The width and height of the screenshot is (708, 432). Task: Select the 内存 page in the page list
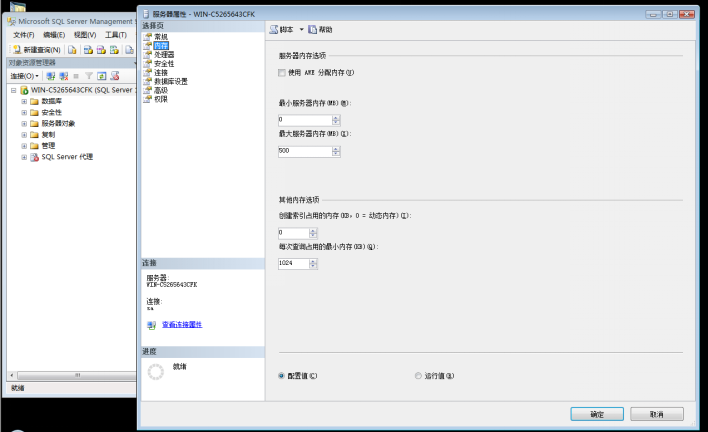(161, 46)
